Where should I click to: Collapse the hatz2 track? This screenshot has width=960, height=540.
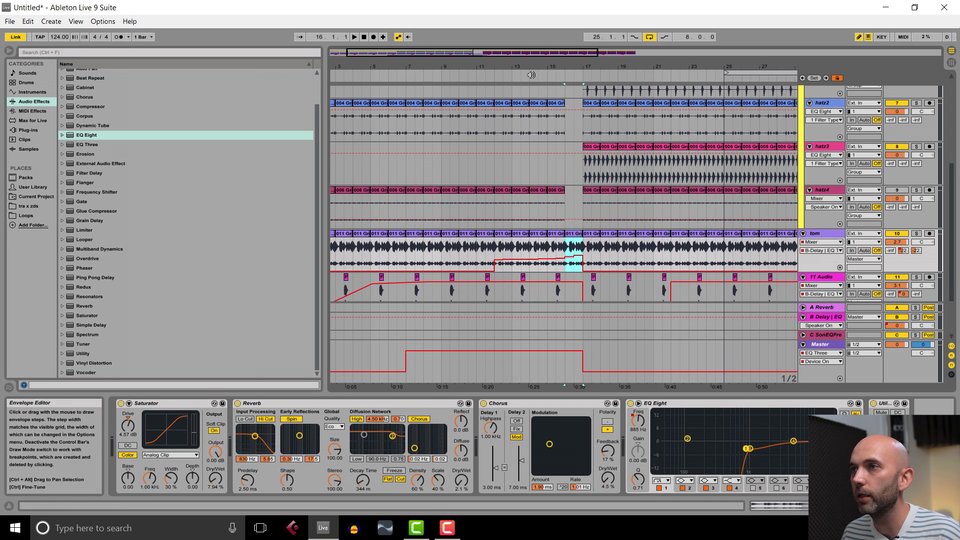click(809, 103)
